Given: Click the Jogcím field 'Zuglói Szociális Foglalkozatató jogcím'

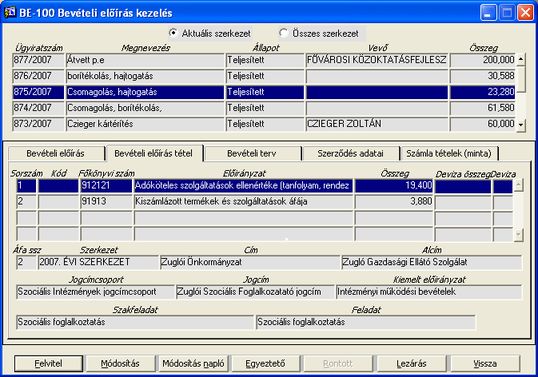Looking at the screenshot, I should [x=255, y=292].
